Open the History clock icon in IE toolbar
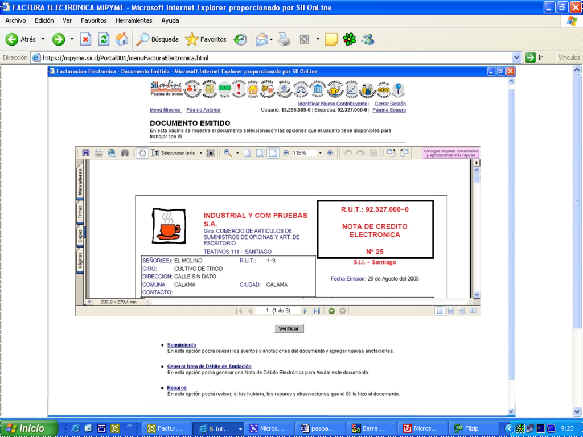Image resolution: width=583 pixels, height=437 pixels. tap(240, 39)
